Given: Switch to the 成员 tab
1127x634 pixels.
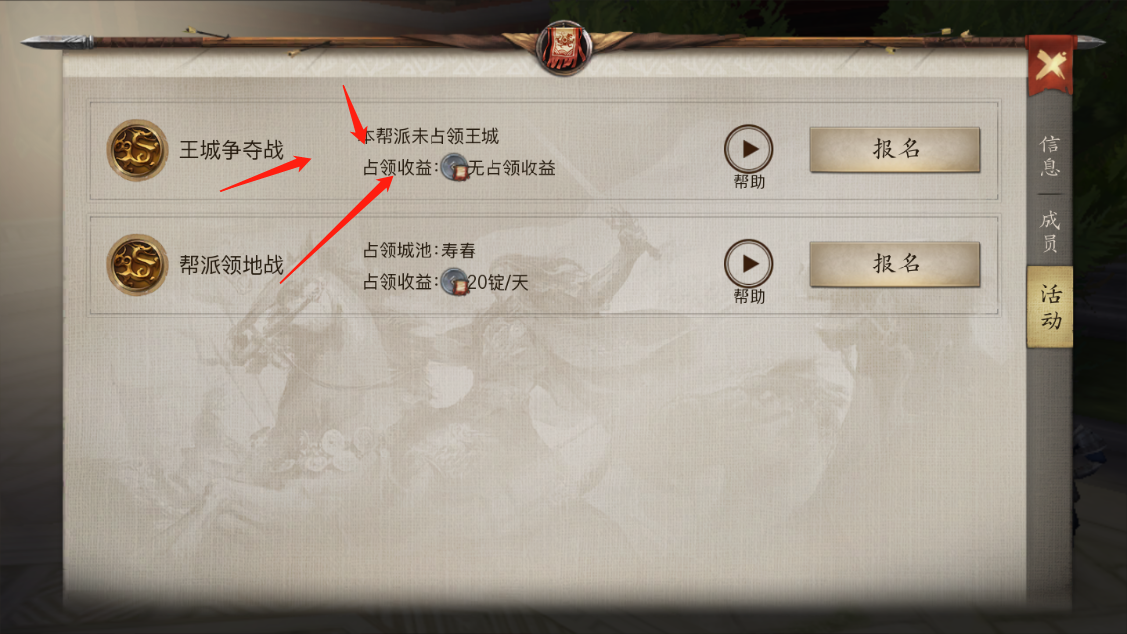Looking at the screenshot, I should pyautogui.click(x=1050, y=231).
